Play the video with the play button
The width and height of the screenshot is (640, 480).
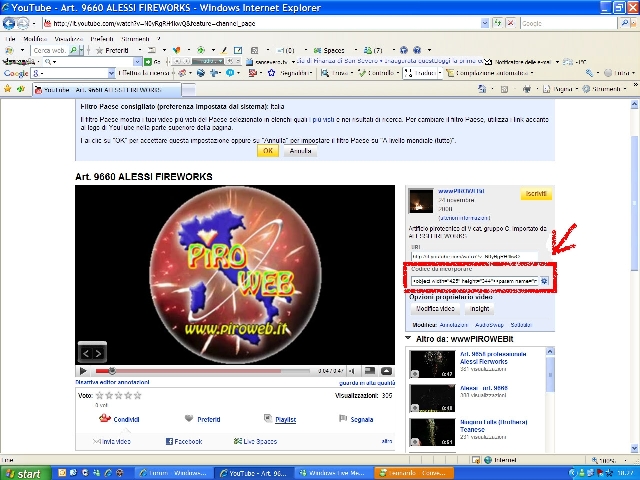click(x=83, y=371)
